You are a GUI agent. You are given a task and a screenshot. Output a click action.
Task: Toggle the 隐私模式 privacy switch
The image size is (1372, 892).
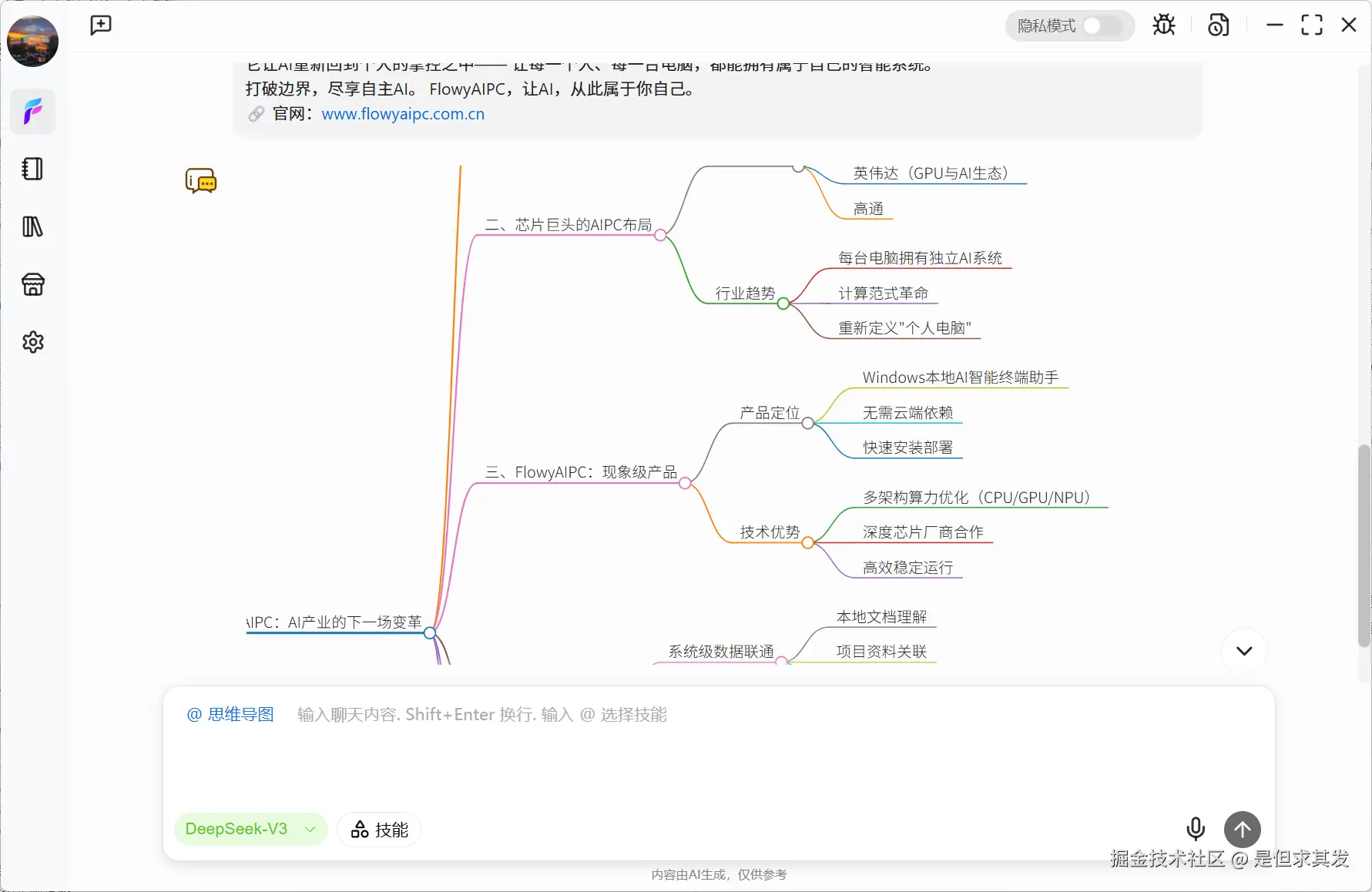click(1094, 25)
